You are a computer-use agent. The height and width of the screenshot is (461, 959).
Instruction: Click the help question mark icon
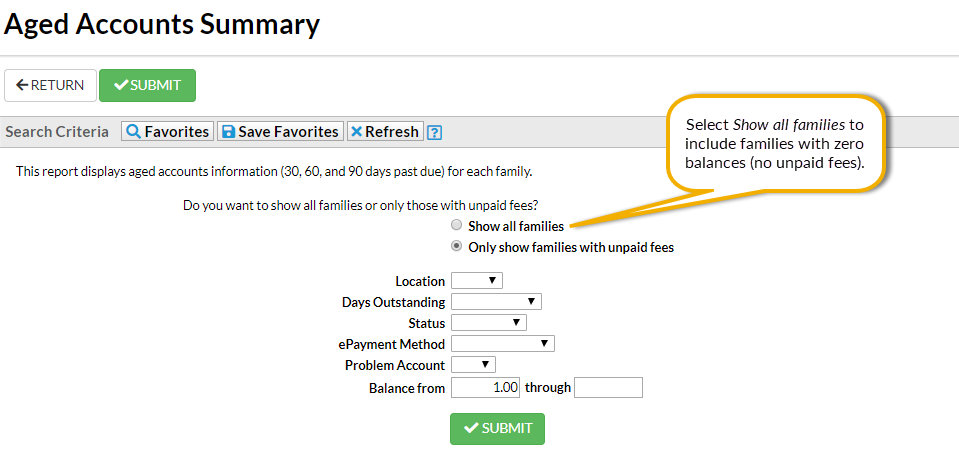435,132
